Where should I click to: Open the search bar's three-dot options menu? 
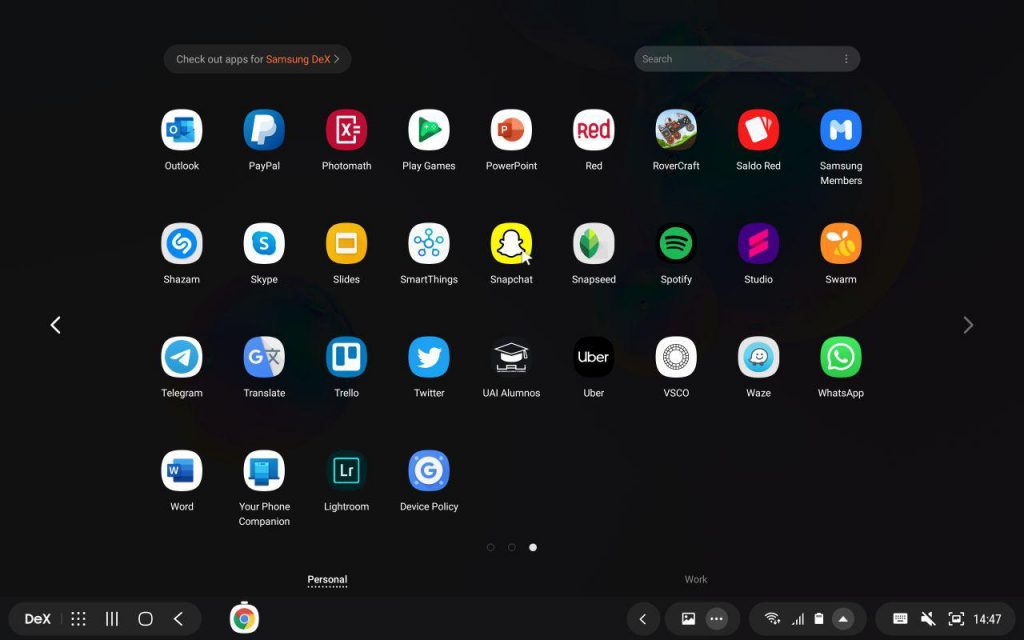pos(846,59)
